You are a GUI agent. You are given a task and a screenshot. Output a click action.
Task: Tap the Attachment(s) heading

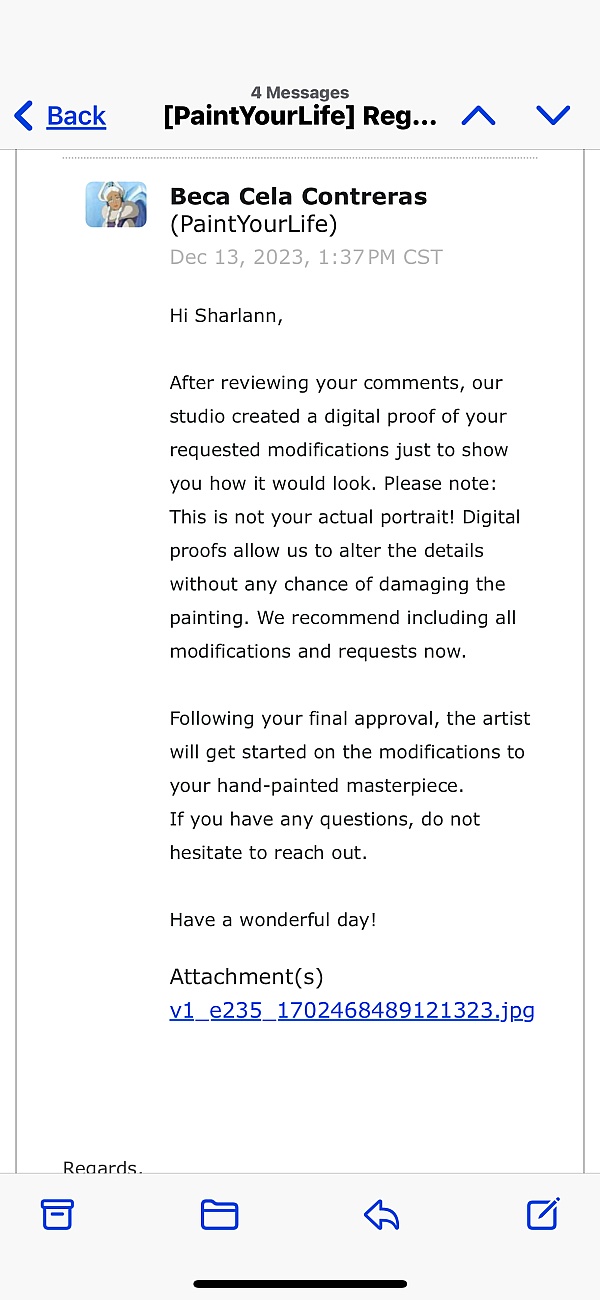coord(246,977)
